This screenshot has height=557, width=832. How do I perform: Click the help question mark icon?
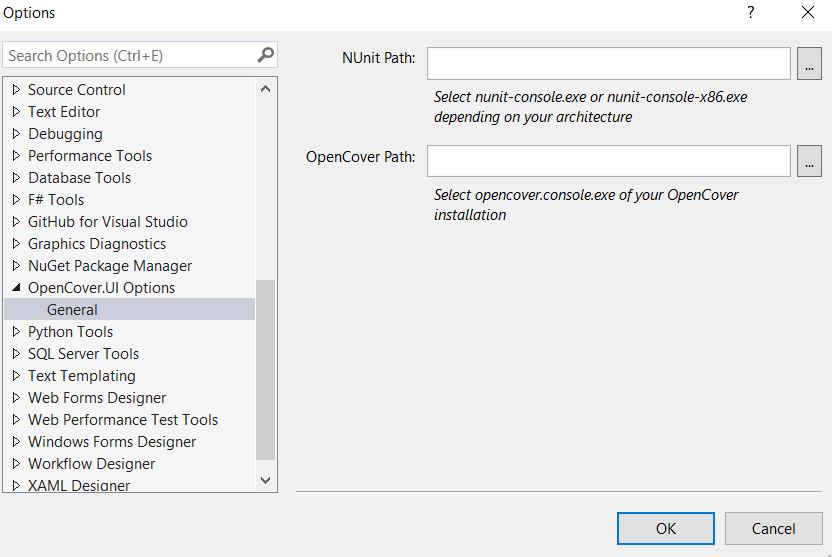750,13
